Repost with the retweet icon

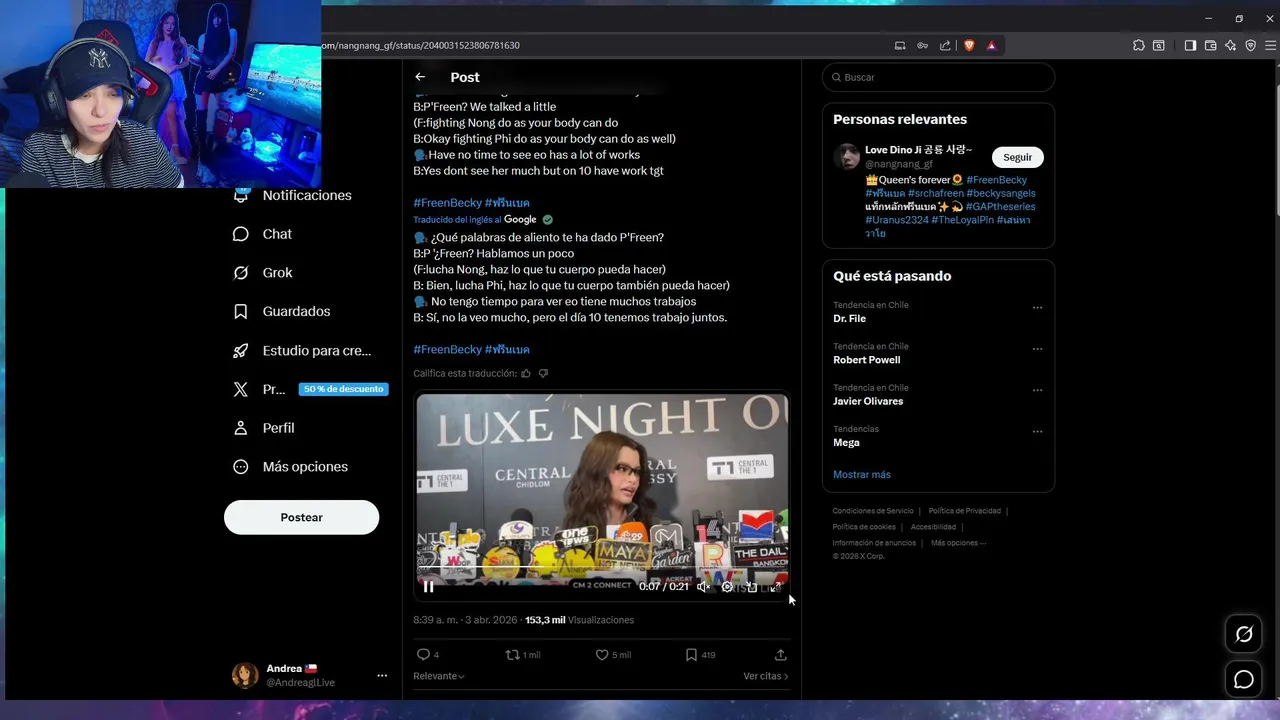click(512, 655)
